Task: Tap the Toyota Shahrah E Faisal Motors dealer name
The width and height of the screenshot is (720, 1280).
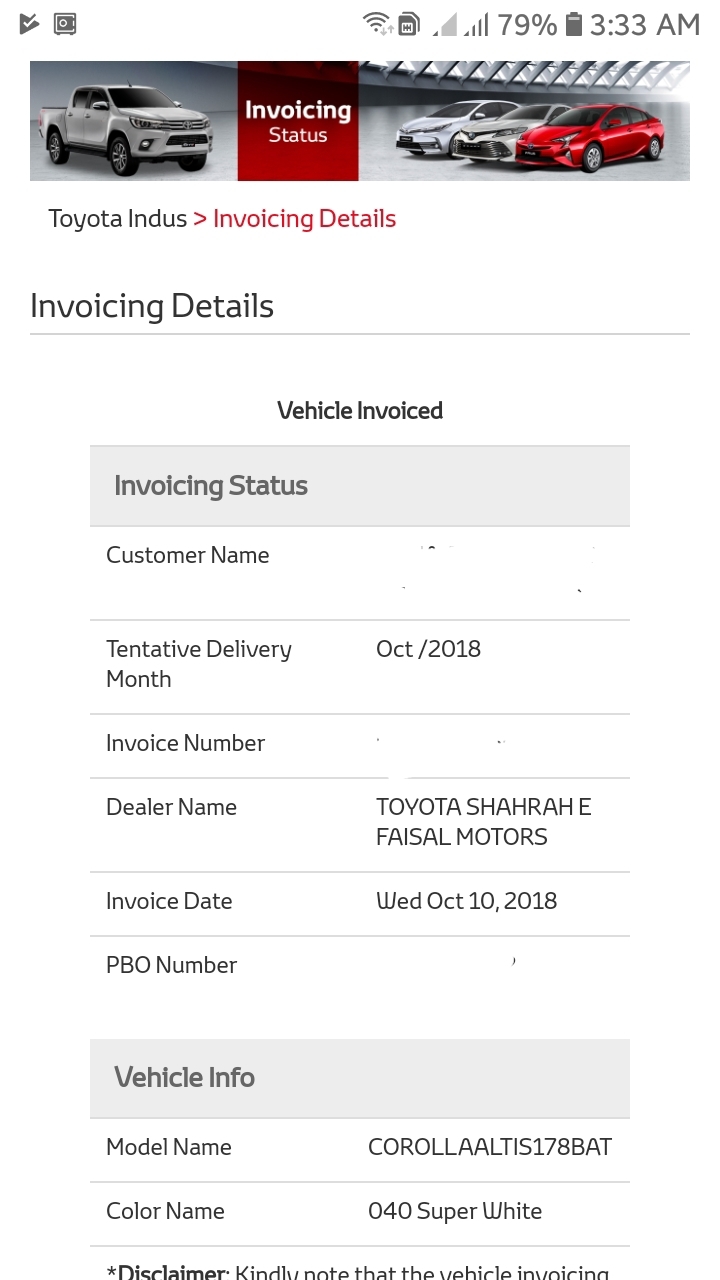Action: [x=484, y=822]
